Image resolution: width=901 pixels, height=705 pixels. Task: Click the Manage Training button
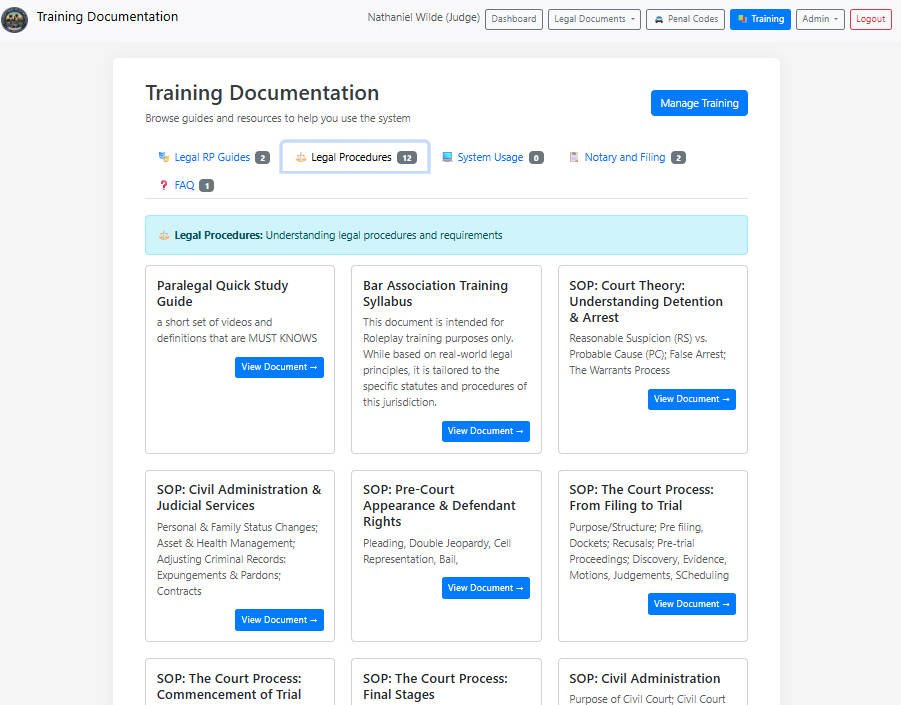(x=699, y=102)
